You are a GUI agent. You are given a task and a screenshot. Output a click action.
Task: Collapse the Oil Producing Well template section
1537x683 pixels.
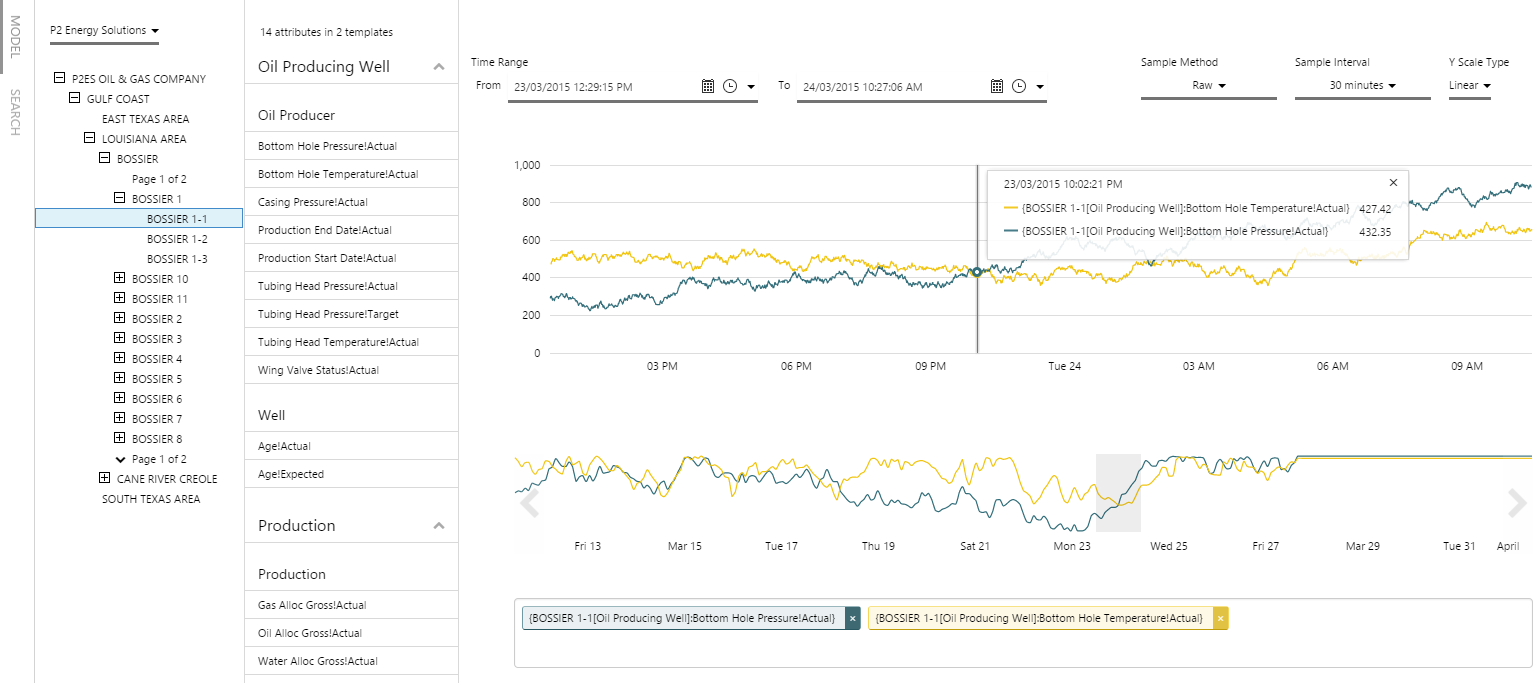click(x=438, y=67)
